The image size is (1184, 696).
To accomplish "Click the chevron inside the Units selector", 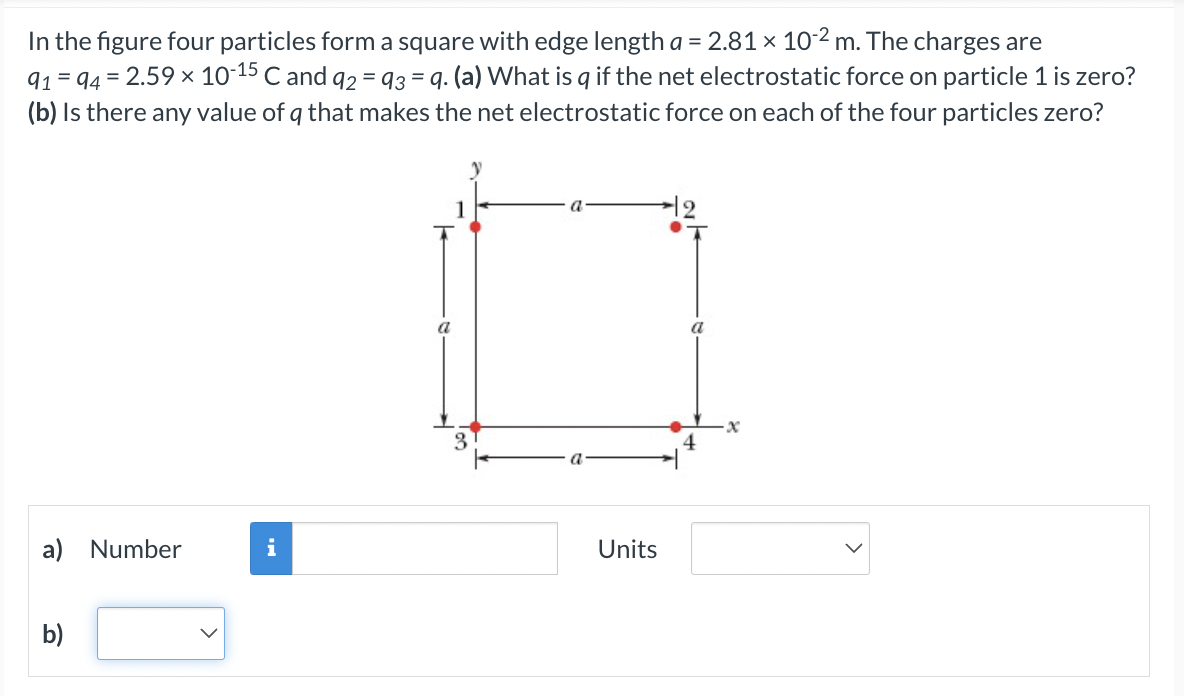I will point(852,548).
